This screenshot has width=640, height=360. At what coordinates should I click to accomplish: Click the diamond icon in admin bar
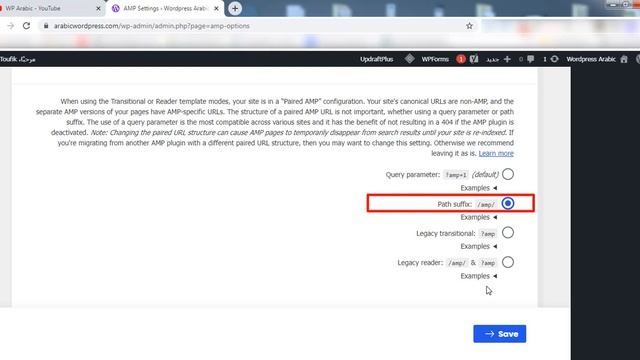click(x=409, y=59)
